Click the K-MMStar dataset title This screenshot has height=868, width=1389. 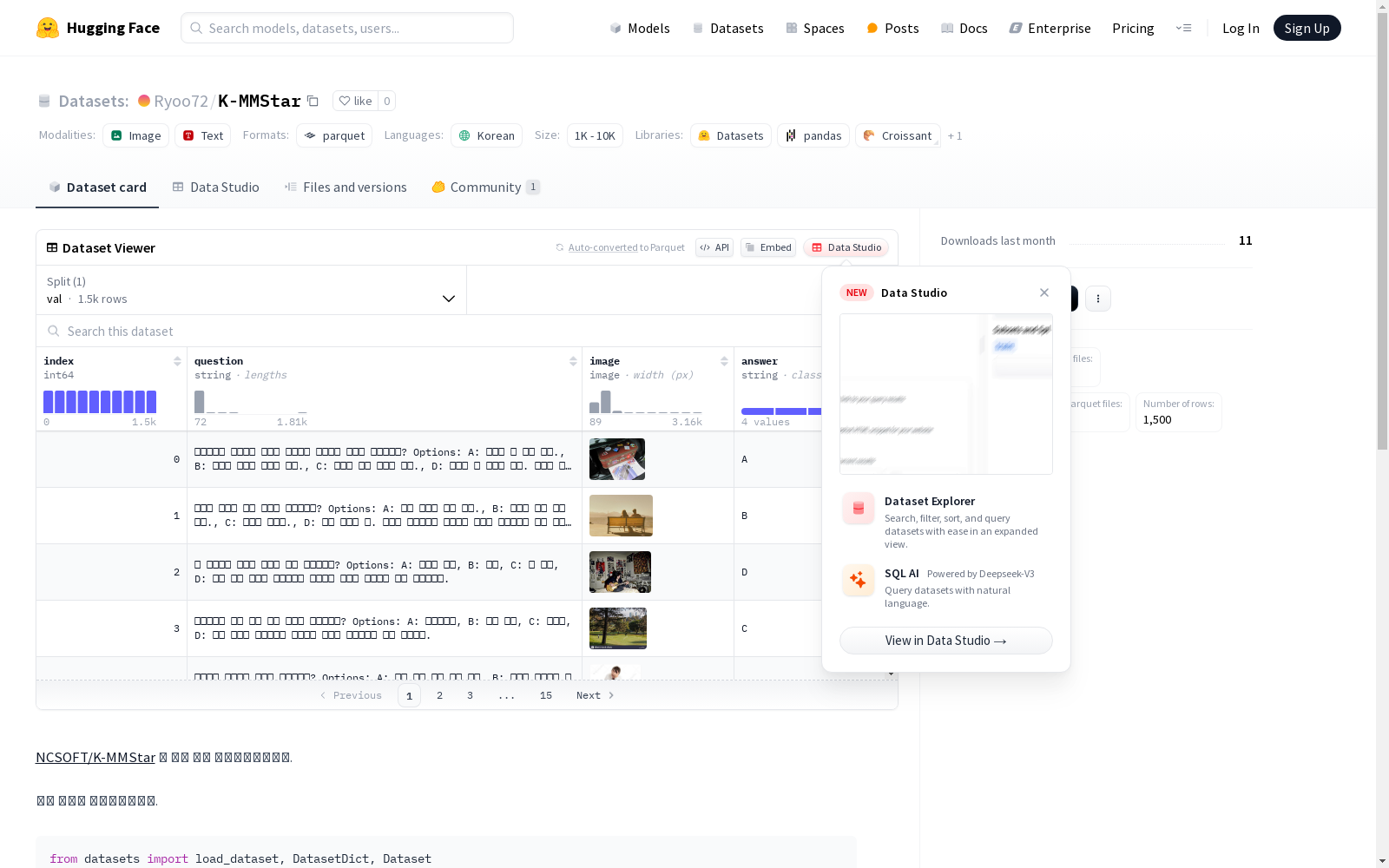point(260,101)
